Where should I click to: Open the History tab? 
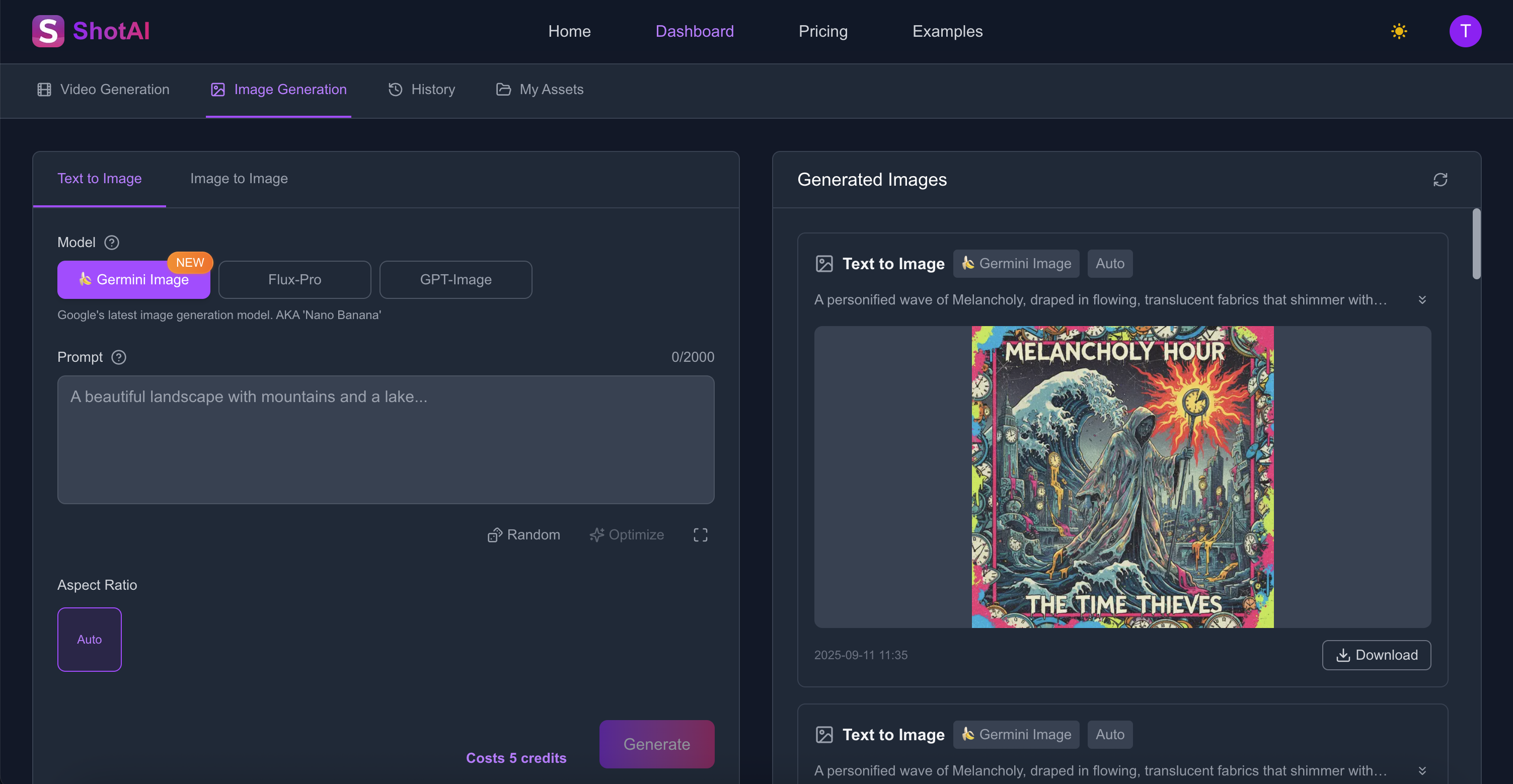[x=421, y=89]
